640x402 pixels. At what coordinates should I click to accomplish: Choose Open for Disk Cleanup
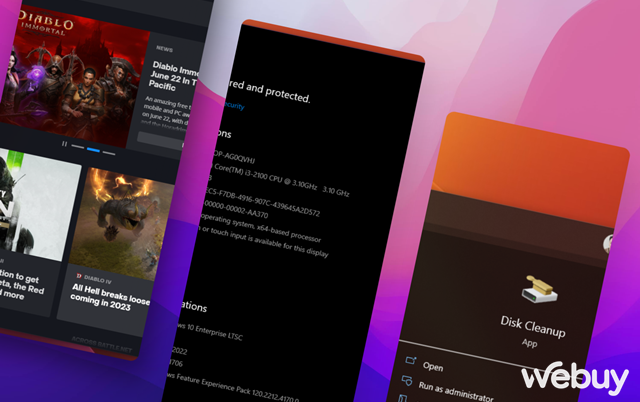[432, 367]
